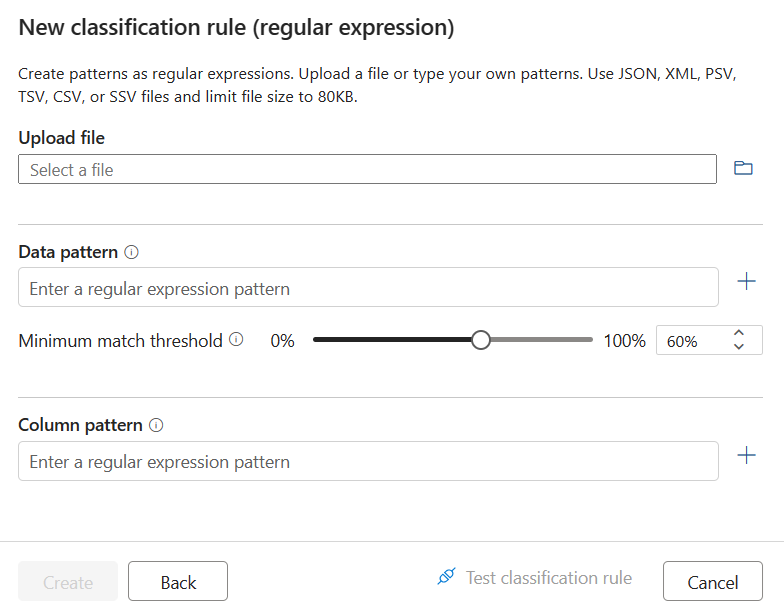Image resolution: width=784 pixels, height=613 pixels.
Task: Increase the threshold with the up arrow
Action: [x=739, y=333]
